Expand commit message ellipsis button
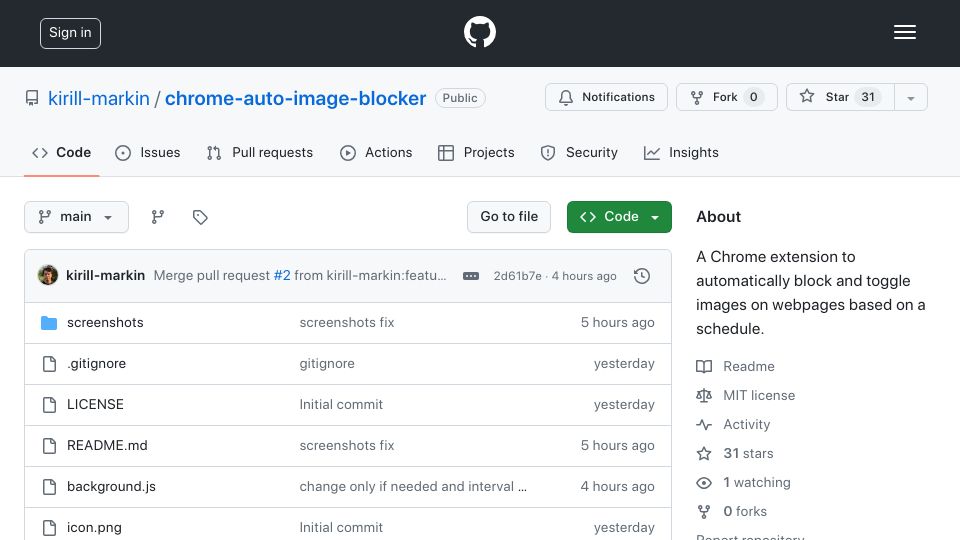960x540 pixels. tap(471, 276)
